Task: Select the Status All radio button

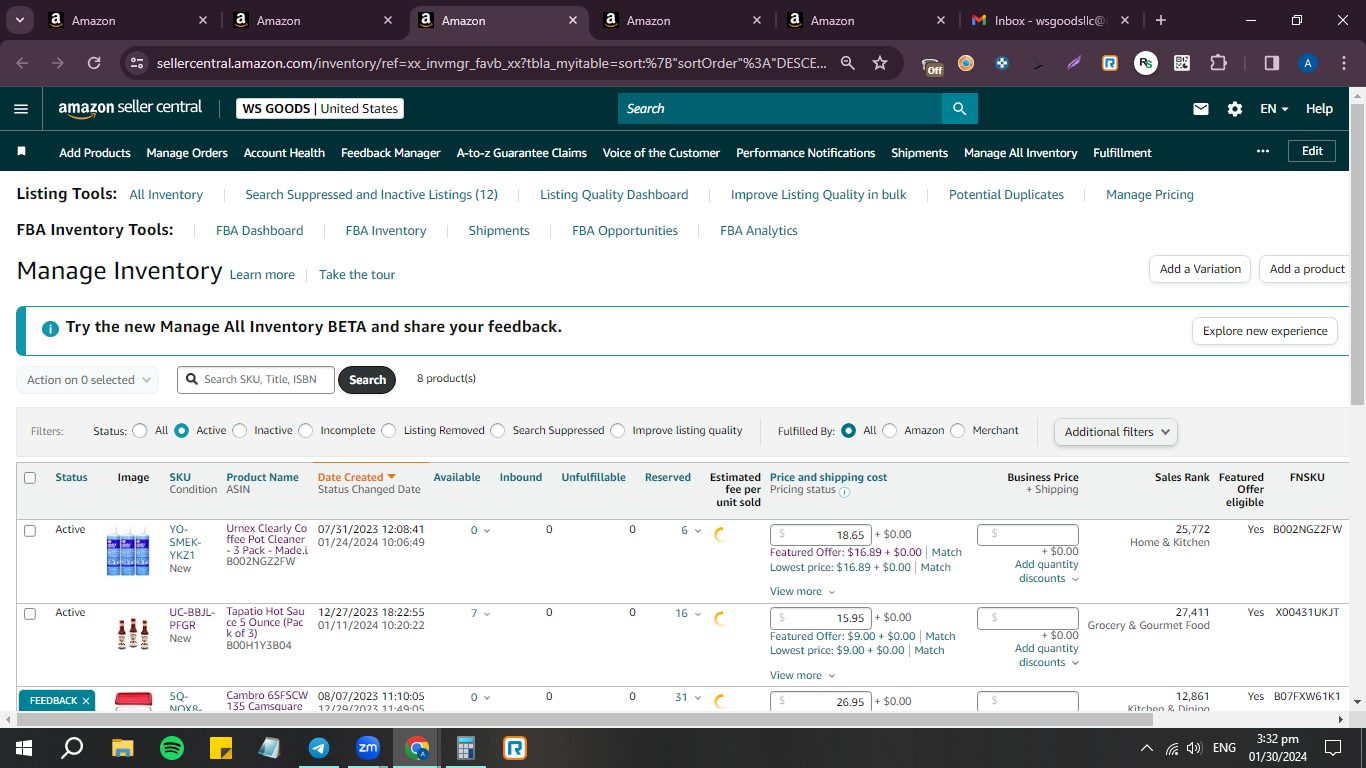Action: coord(140,431)
